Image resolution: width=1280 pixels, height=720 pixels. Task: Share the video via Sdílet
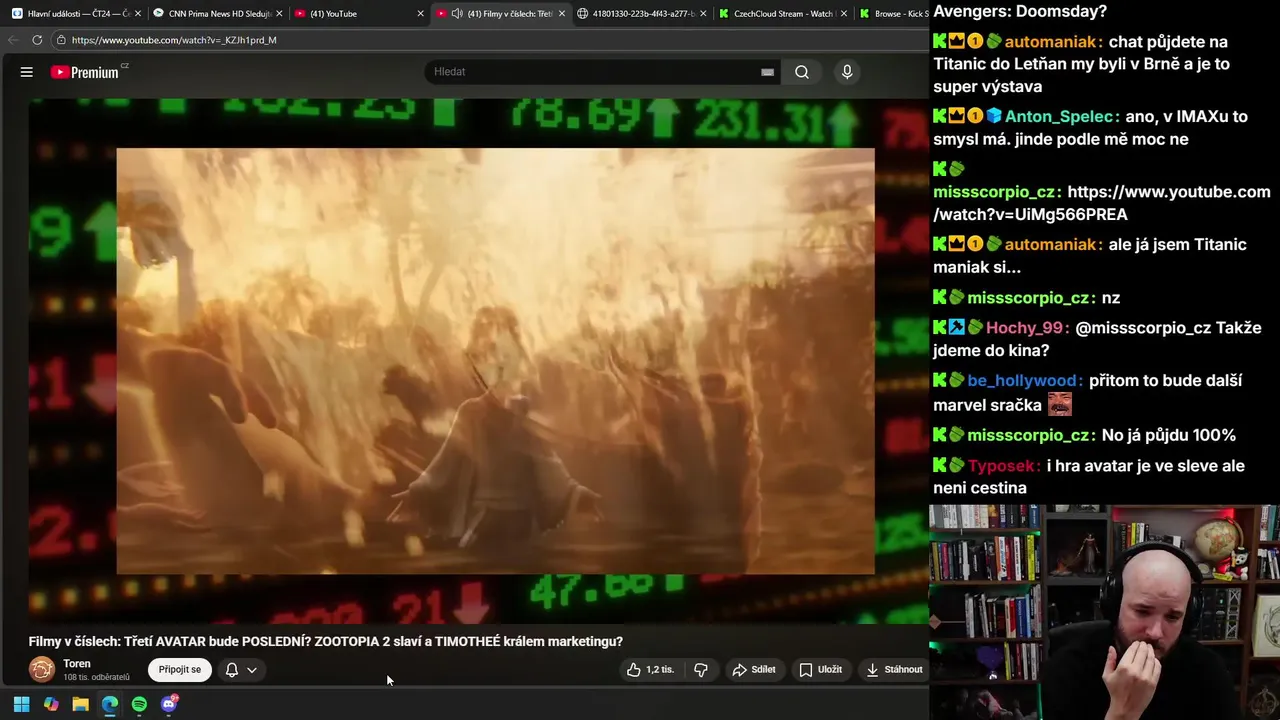[754, 670]
